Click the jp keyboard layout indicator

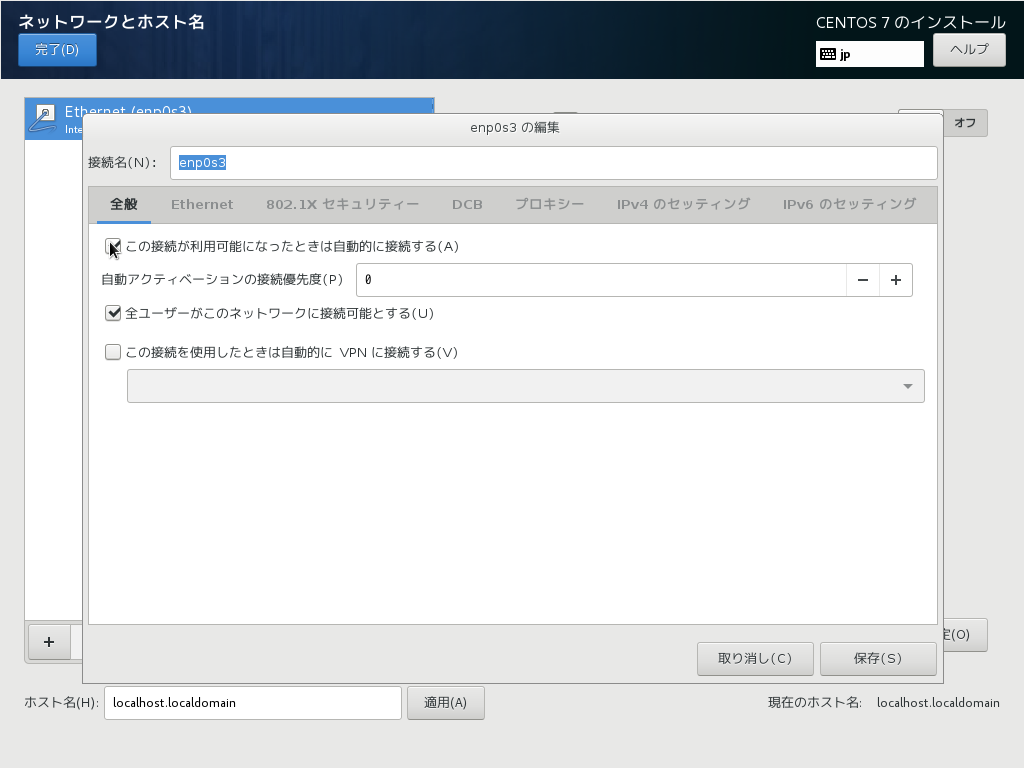pos(868,54)
